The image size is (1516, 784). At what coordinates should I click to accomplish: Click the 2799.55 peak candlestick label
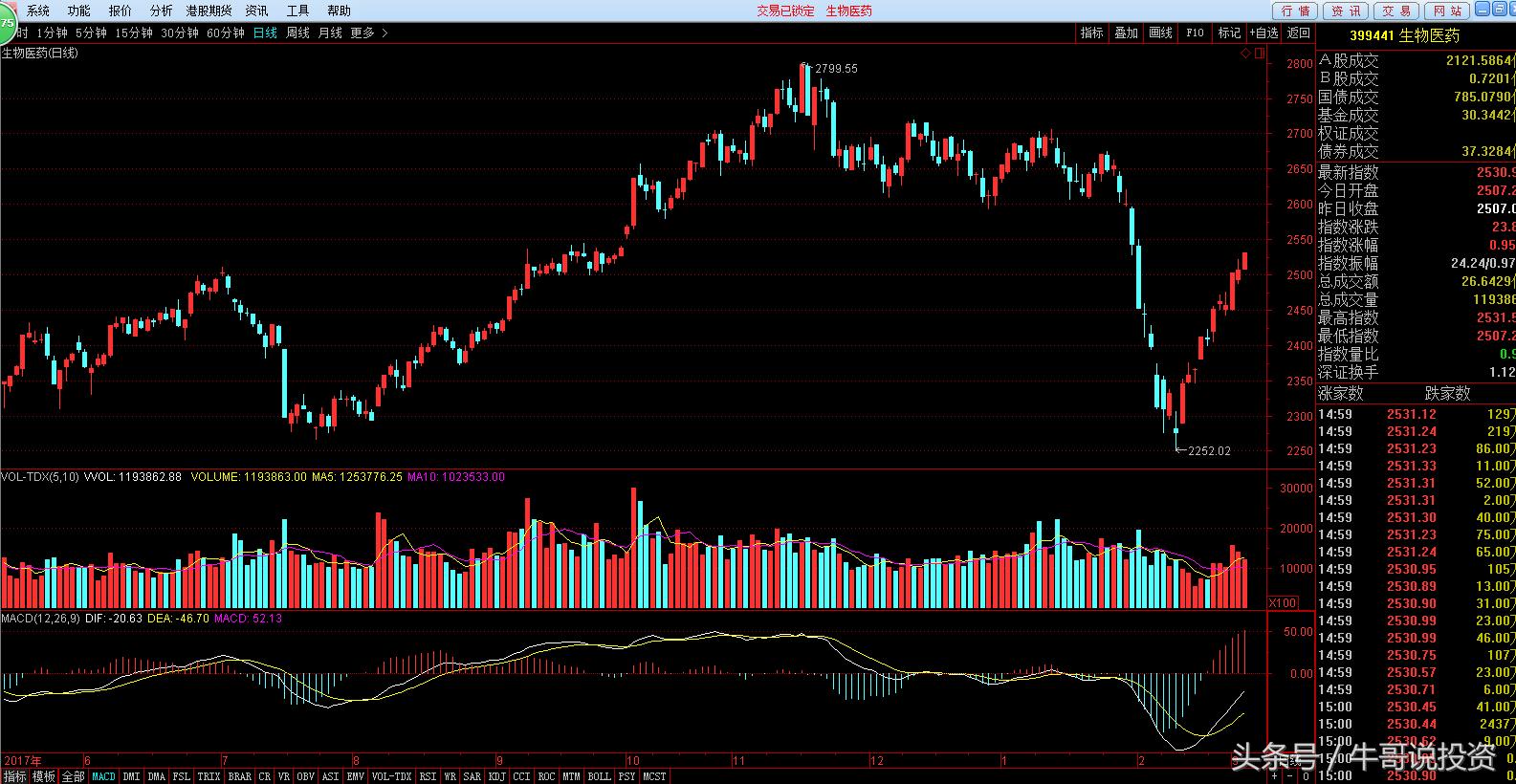835,69
